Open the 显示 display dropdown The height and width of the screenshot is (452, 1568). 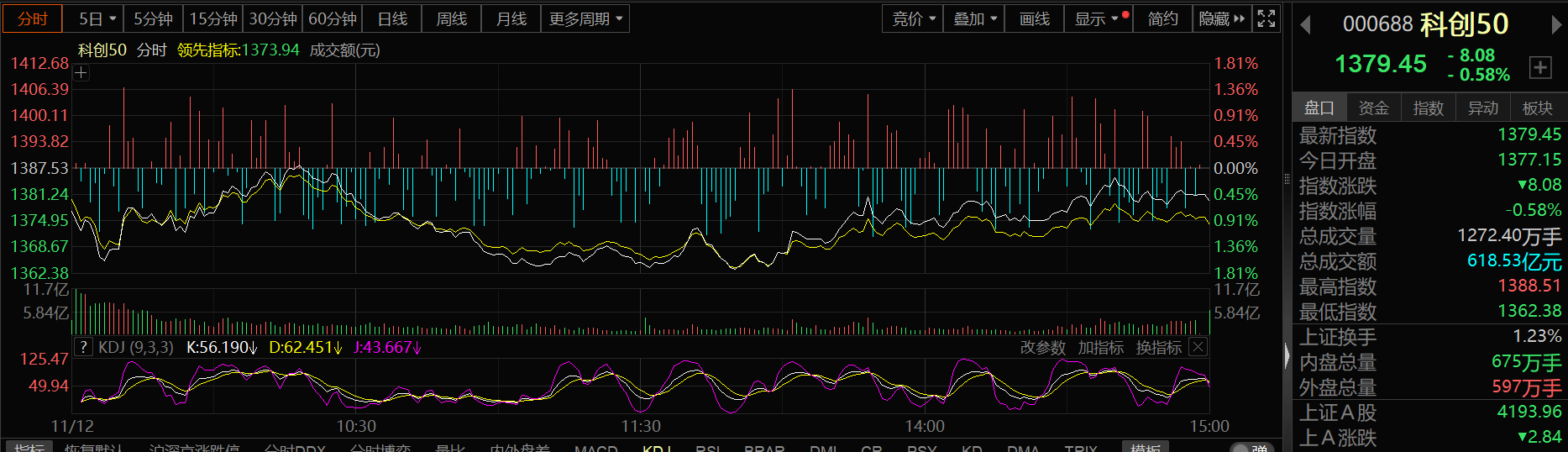pyautogui.click(x=1098, y=18)
